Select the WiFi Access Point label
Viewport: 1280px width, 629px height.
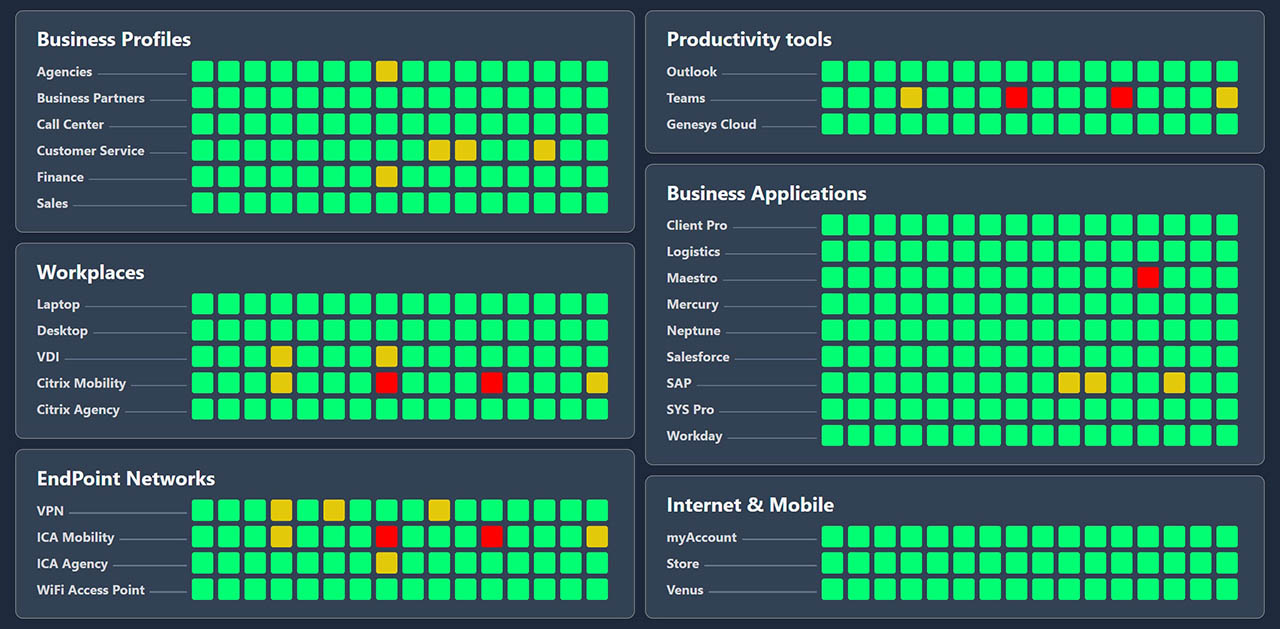[91, 590]
